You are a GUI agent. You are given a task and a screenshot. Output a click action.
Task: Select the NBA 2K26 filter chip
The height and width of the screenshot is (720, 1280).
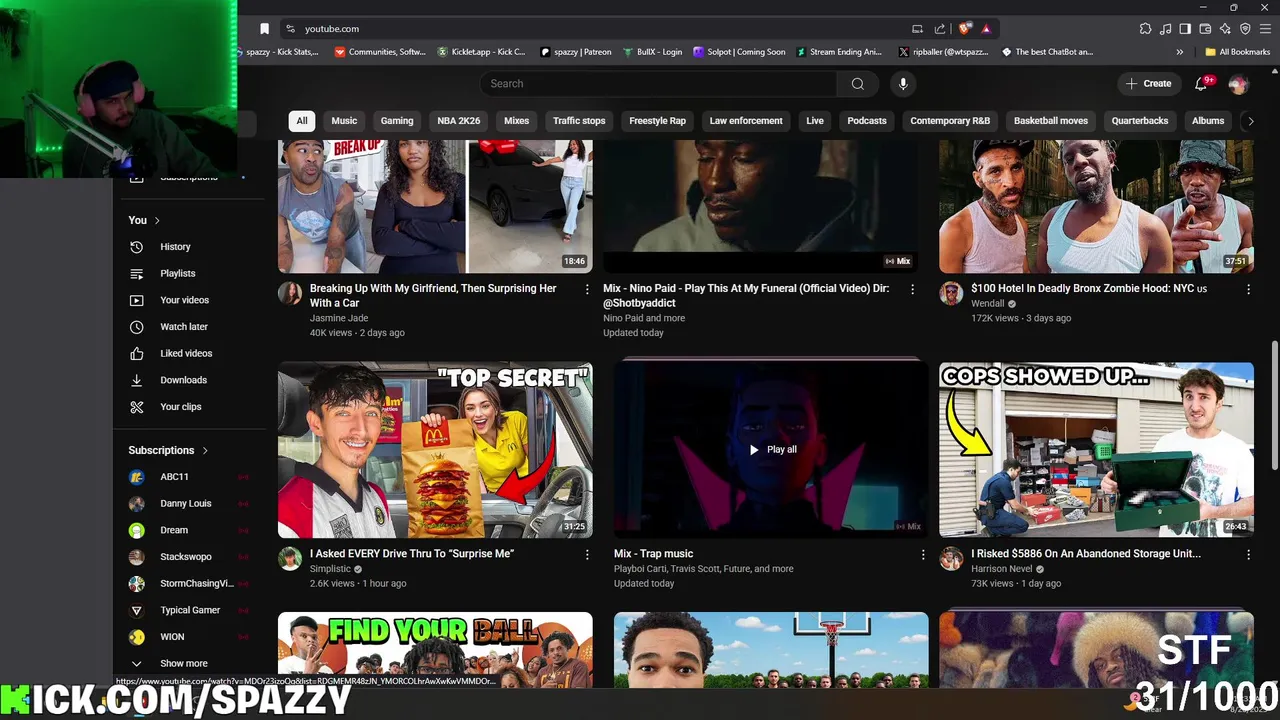[459, 121]
